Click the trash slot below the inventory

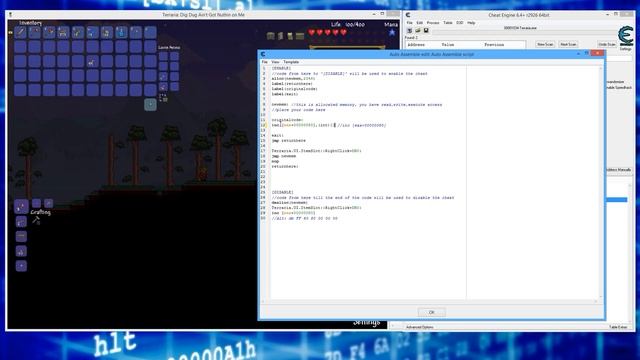(x=150, y=104)
